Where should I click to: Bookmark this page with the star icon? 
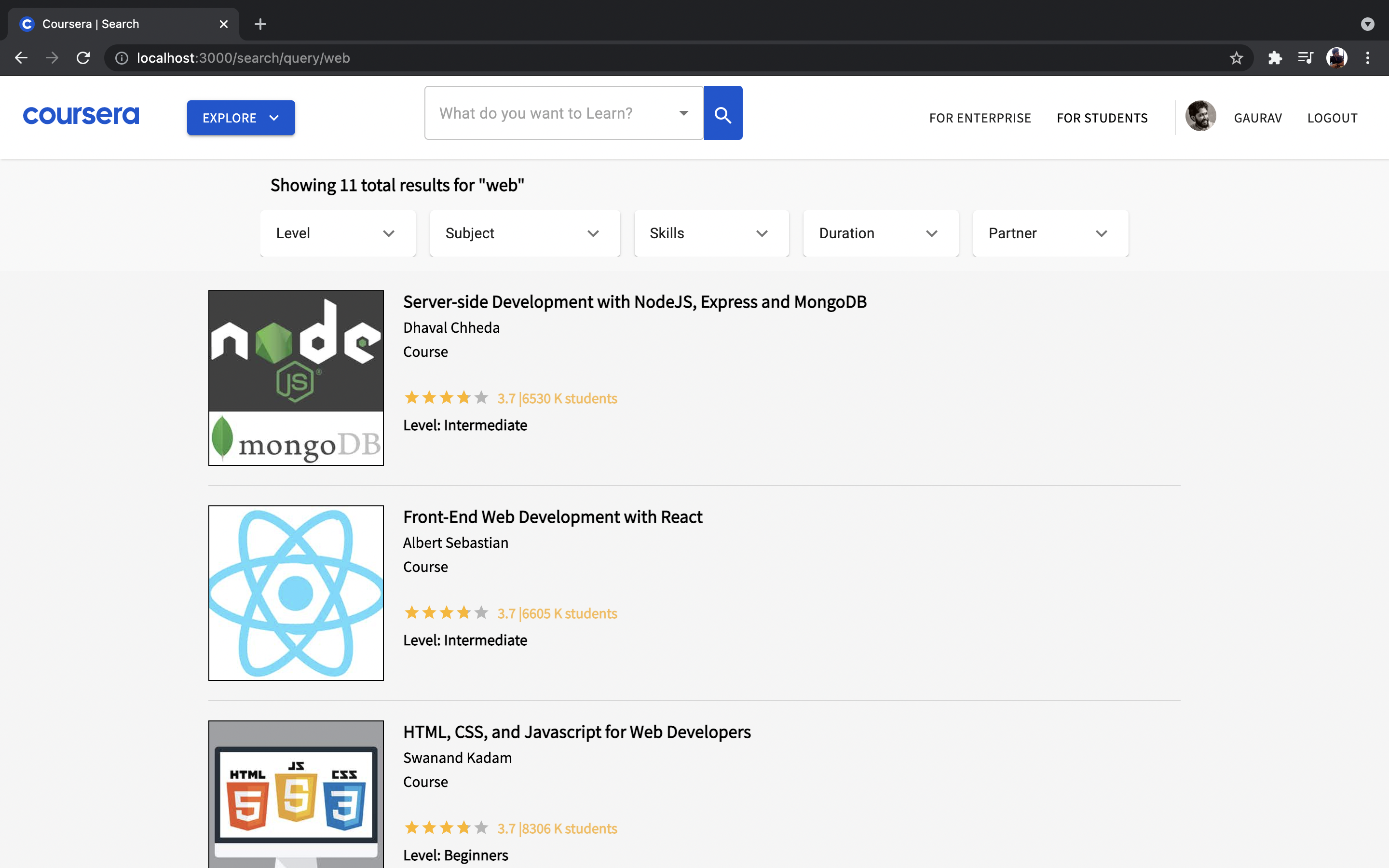[1236, 58]
